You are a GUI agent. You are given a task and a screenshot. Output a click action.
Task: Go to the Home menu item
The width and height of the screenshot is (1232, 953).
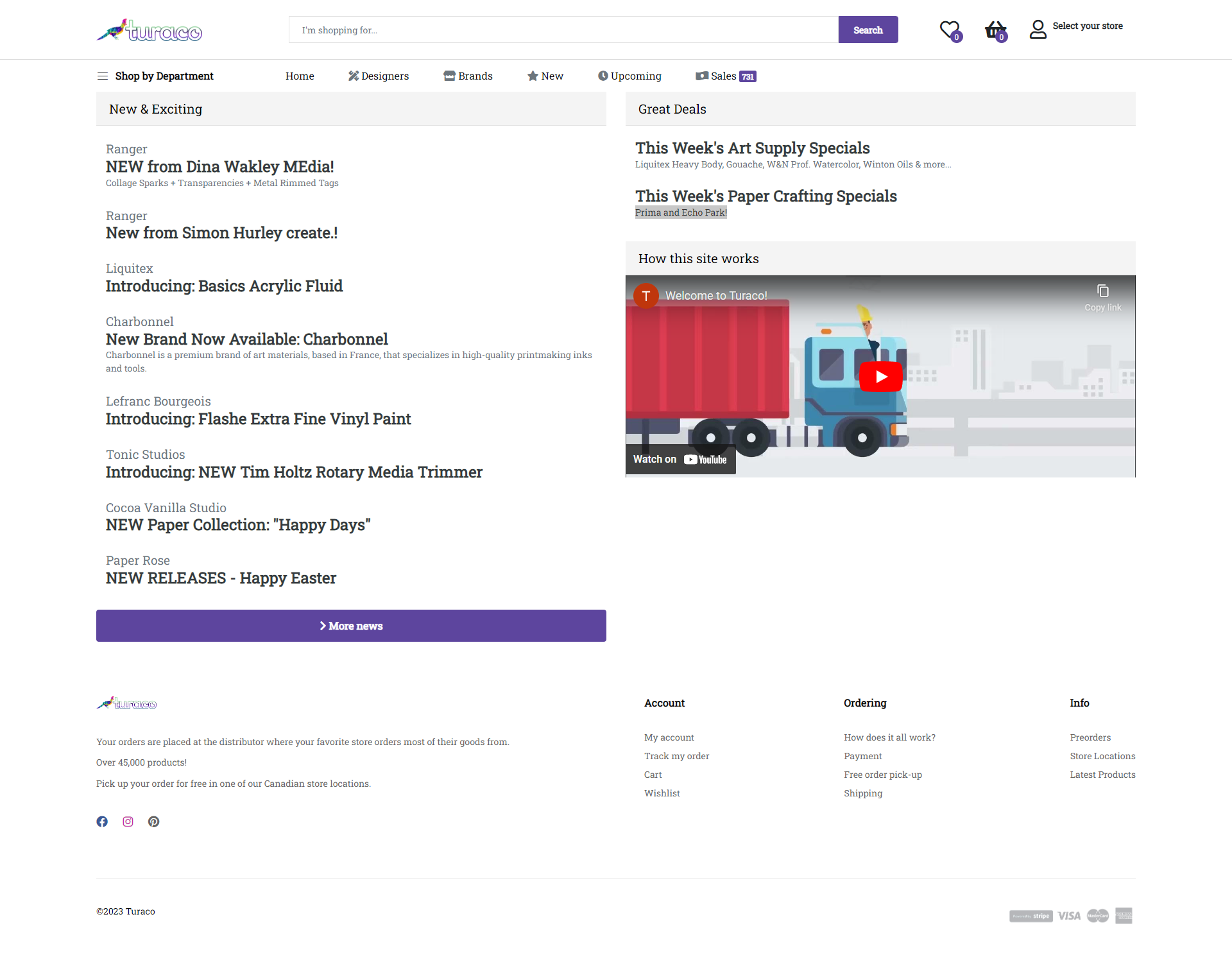(300, 76)
